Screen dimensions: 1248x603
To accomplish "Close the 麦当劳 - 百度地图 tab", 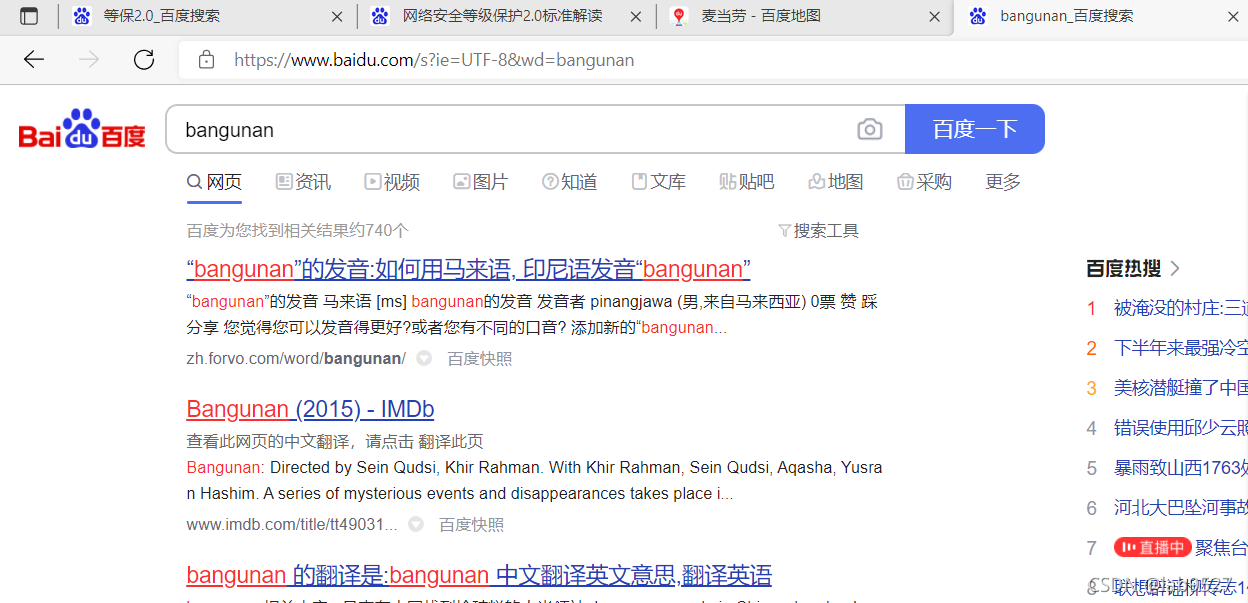I will click(x=934, y=17).
